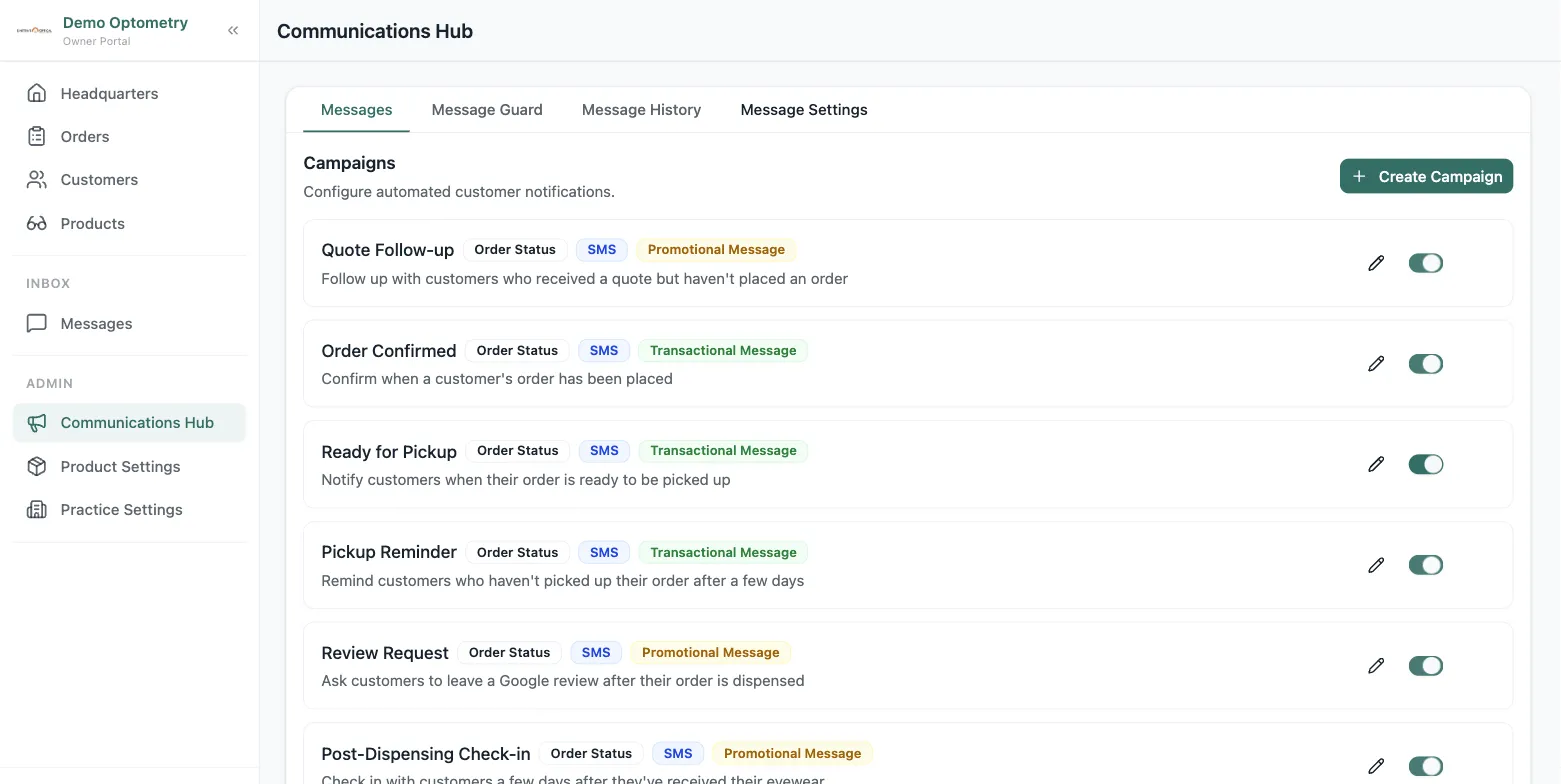Collapse the sidebar with the double-chevron icon
The height and width of the screenshot is (784, 1561).
[233, 30]
